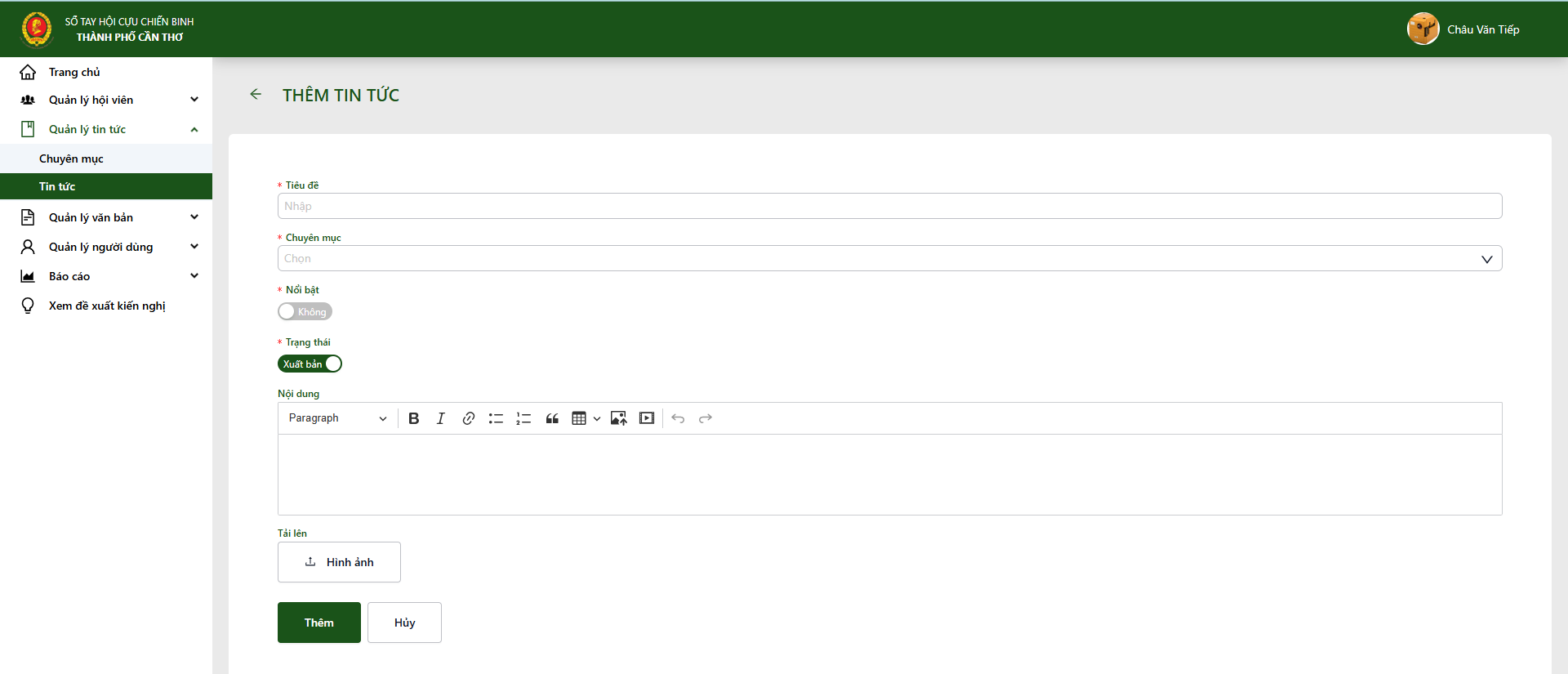Screen dimensions: 1568x674
Task: Click the chart icon for Báo cáo
Action: coord(28,276)
